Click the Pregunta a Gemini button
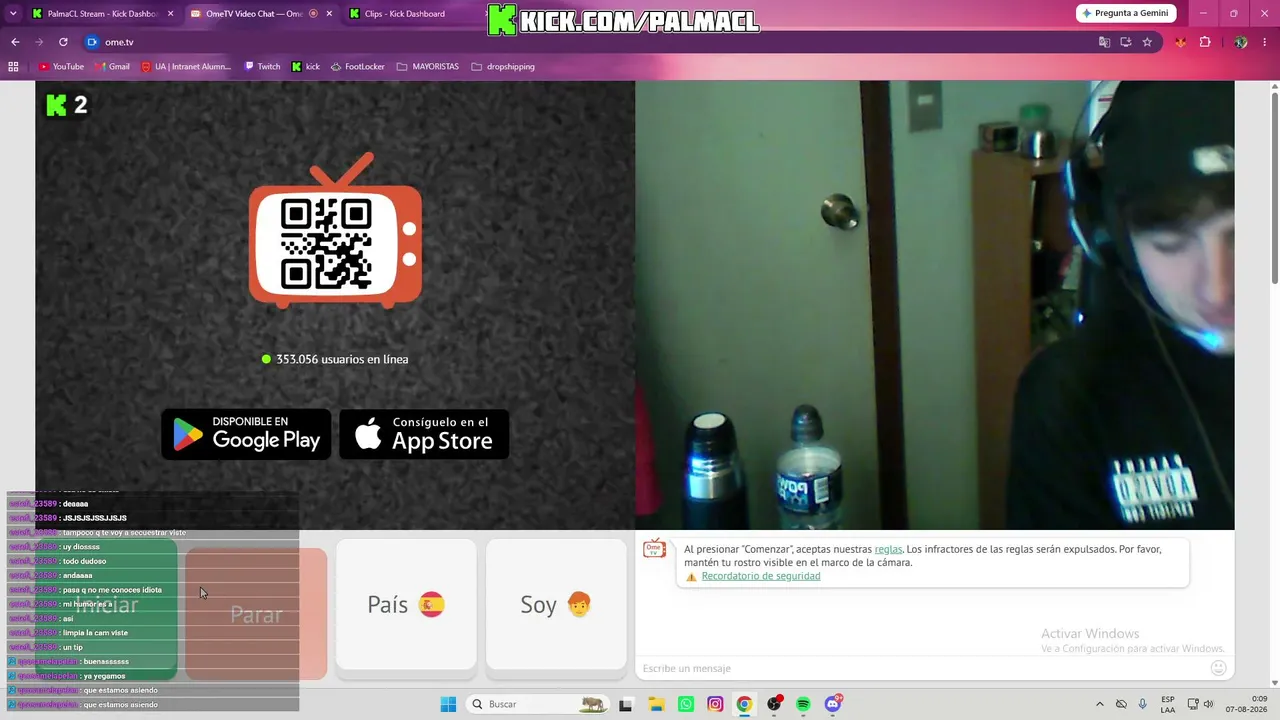This screenshot has width=1280, height=720. coord(1126,13)
